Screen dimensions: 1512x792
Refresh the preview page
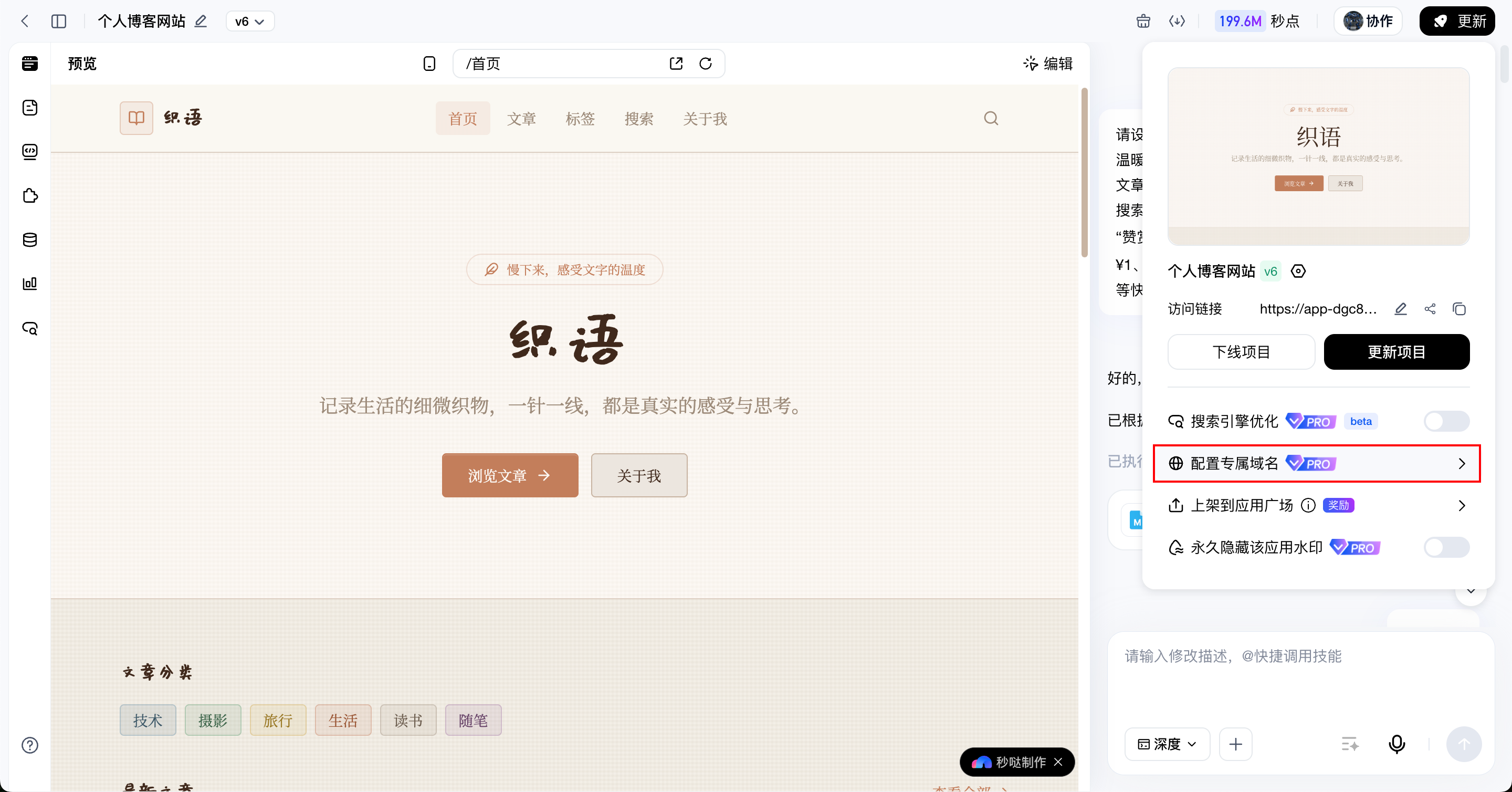point(706,64)
